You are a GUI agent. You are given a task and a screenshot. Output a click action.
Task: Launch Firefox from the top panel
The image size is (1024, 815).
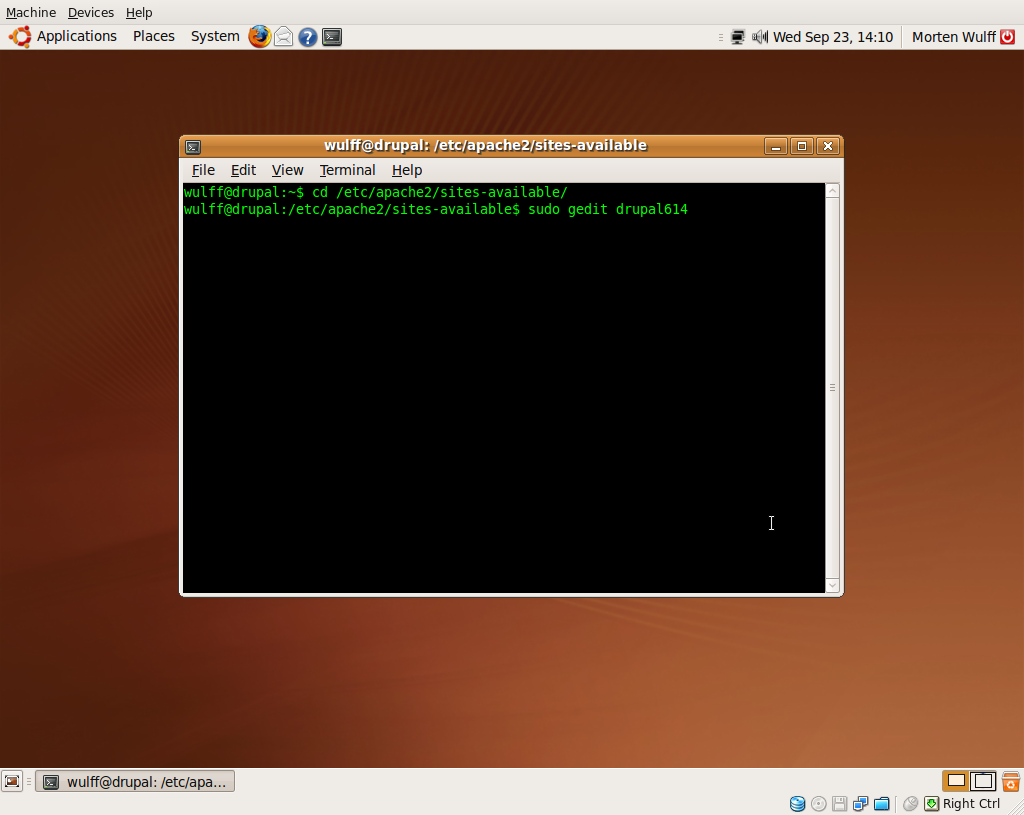[259, 37]
